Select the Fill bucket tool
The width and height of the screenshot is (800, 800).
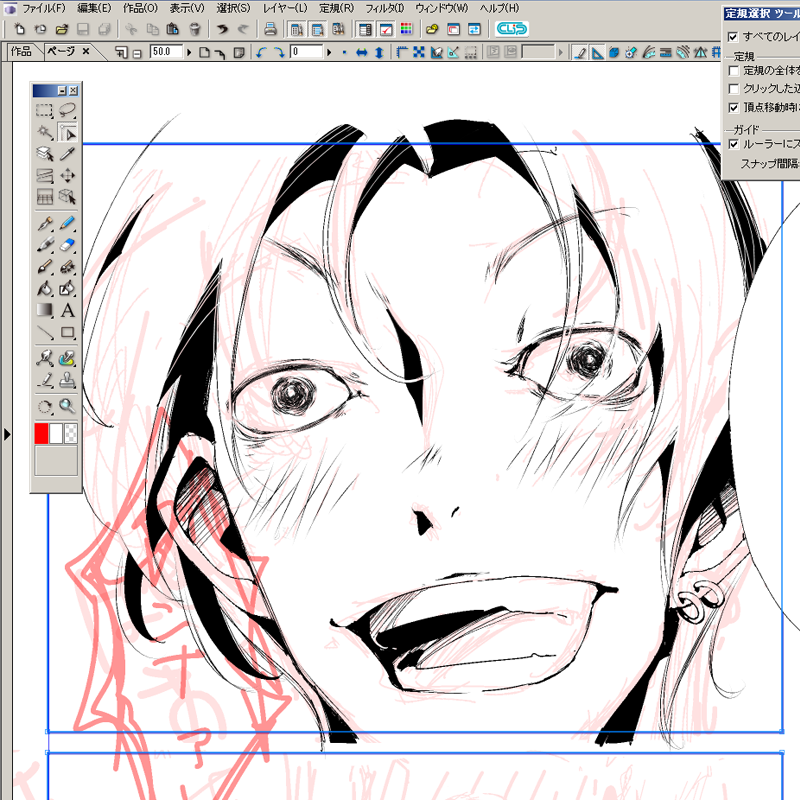pyautogui.click(x=44, y=289)
